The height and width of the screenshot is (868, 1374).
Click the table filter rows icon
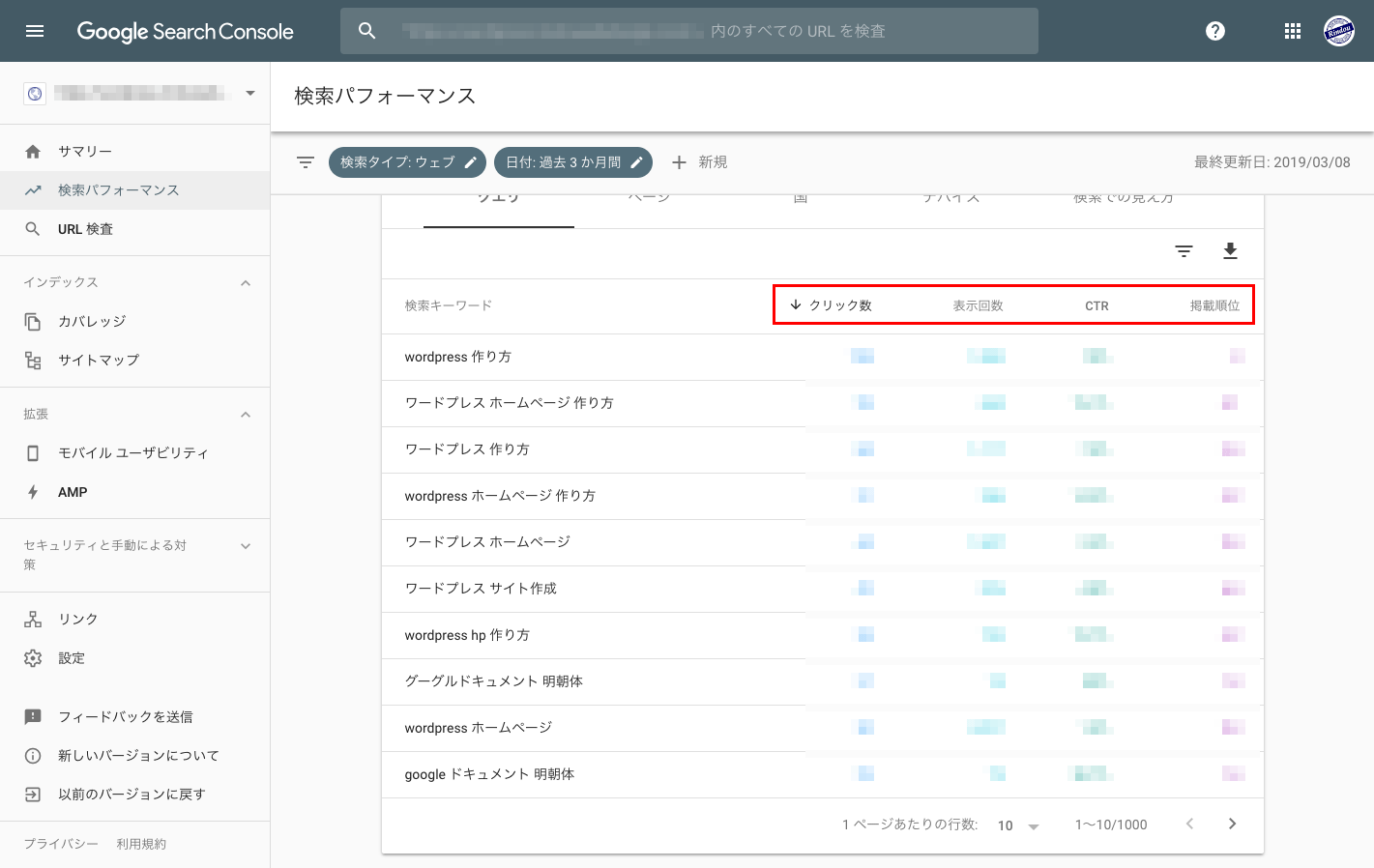tap(1184, 251)
